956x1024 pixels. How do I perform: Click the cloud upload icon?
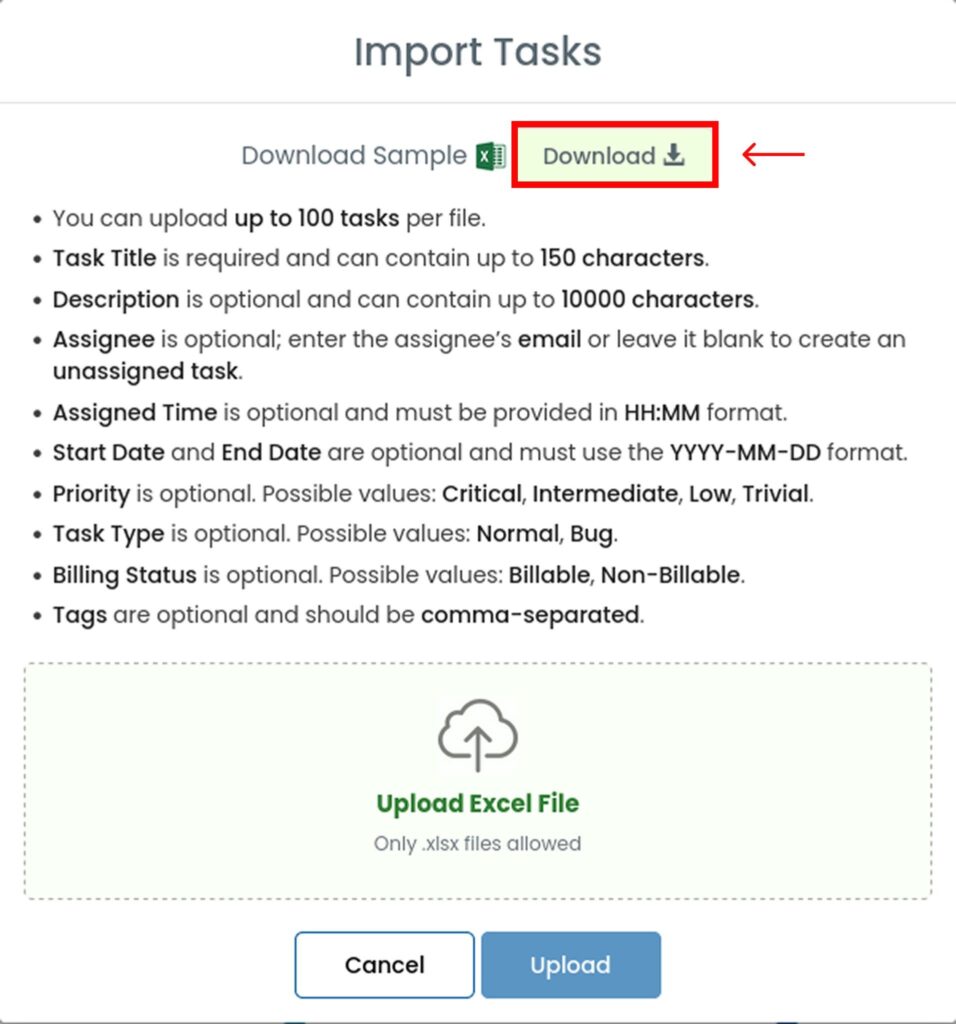(477, 735)
